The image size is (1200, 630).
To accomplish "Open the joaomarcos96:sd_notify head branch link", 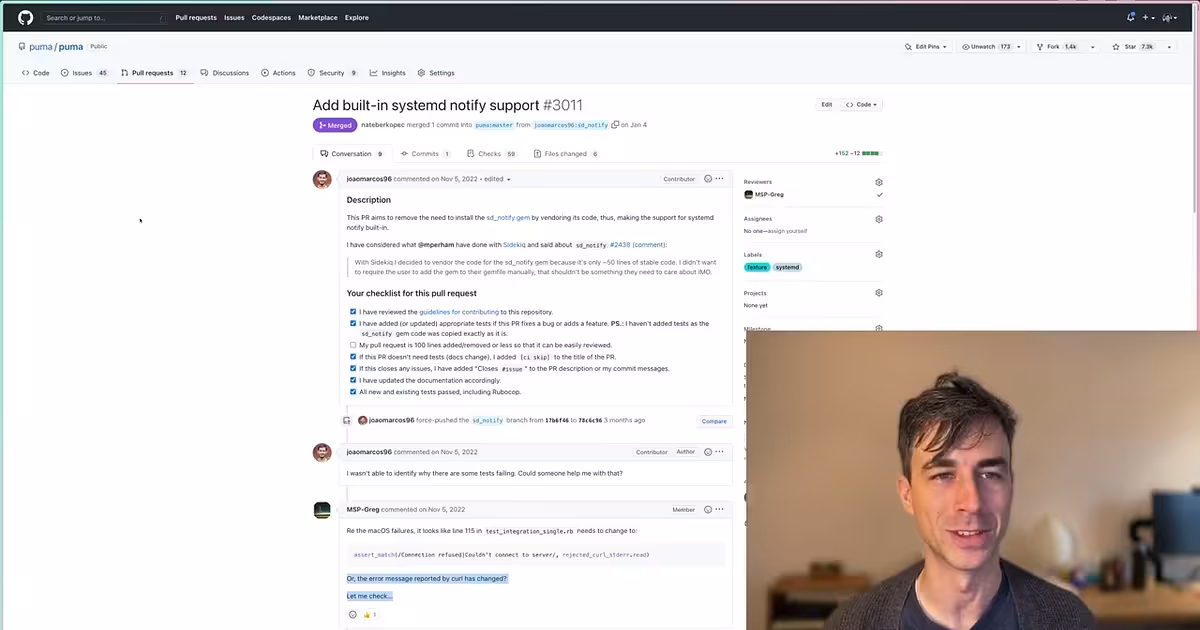I will tap(571, 125).
